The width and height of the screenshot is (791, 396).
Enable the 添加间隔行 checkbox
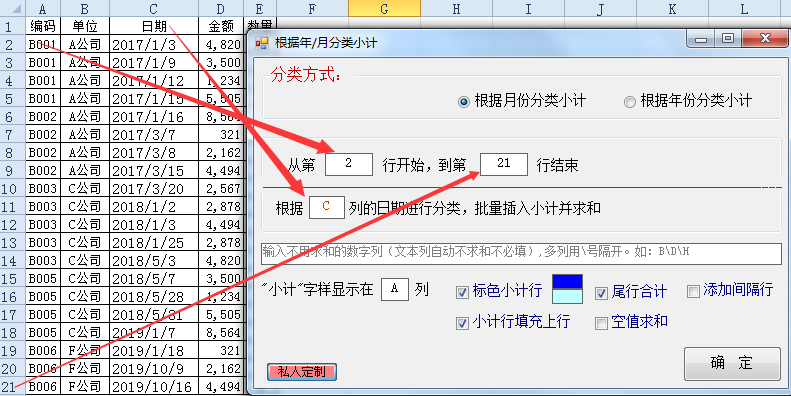tap(730, 291)
